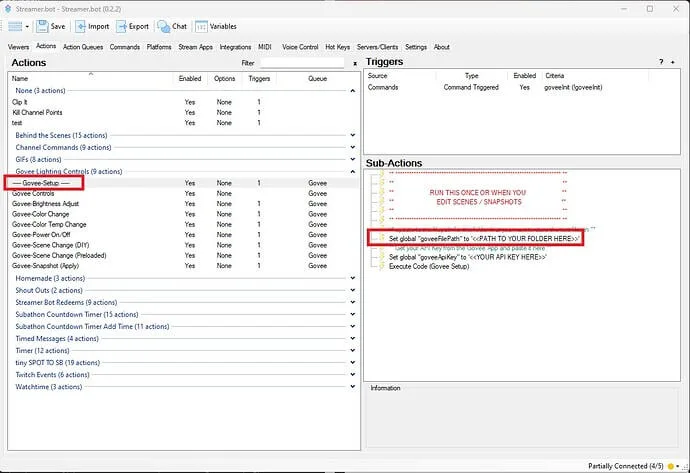
Task: Select the Kill Channel Points action
Action: click(x=183, y=113)
